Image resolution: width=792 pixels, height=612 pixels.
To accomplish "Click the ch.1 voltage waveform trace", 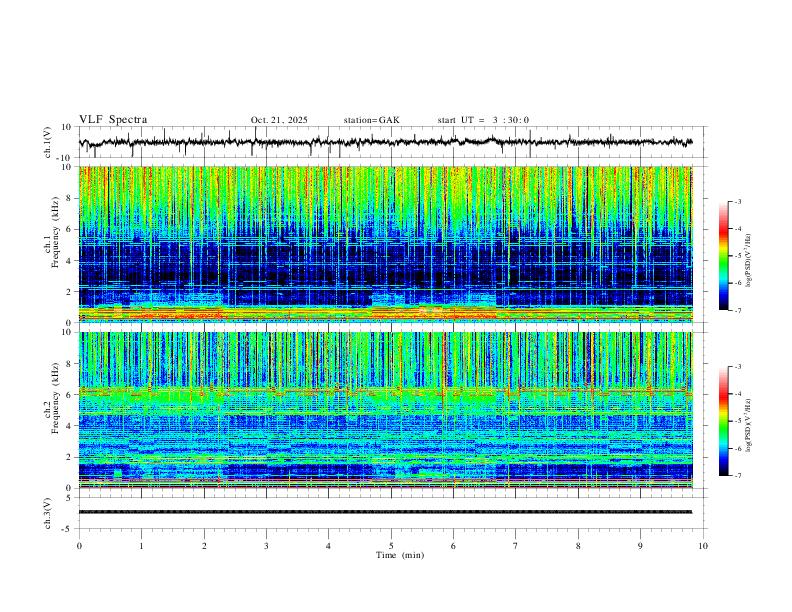I will pyautogui.click(x=386, y=142).
